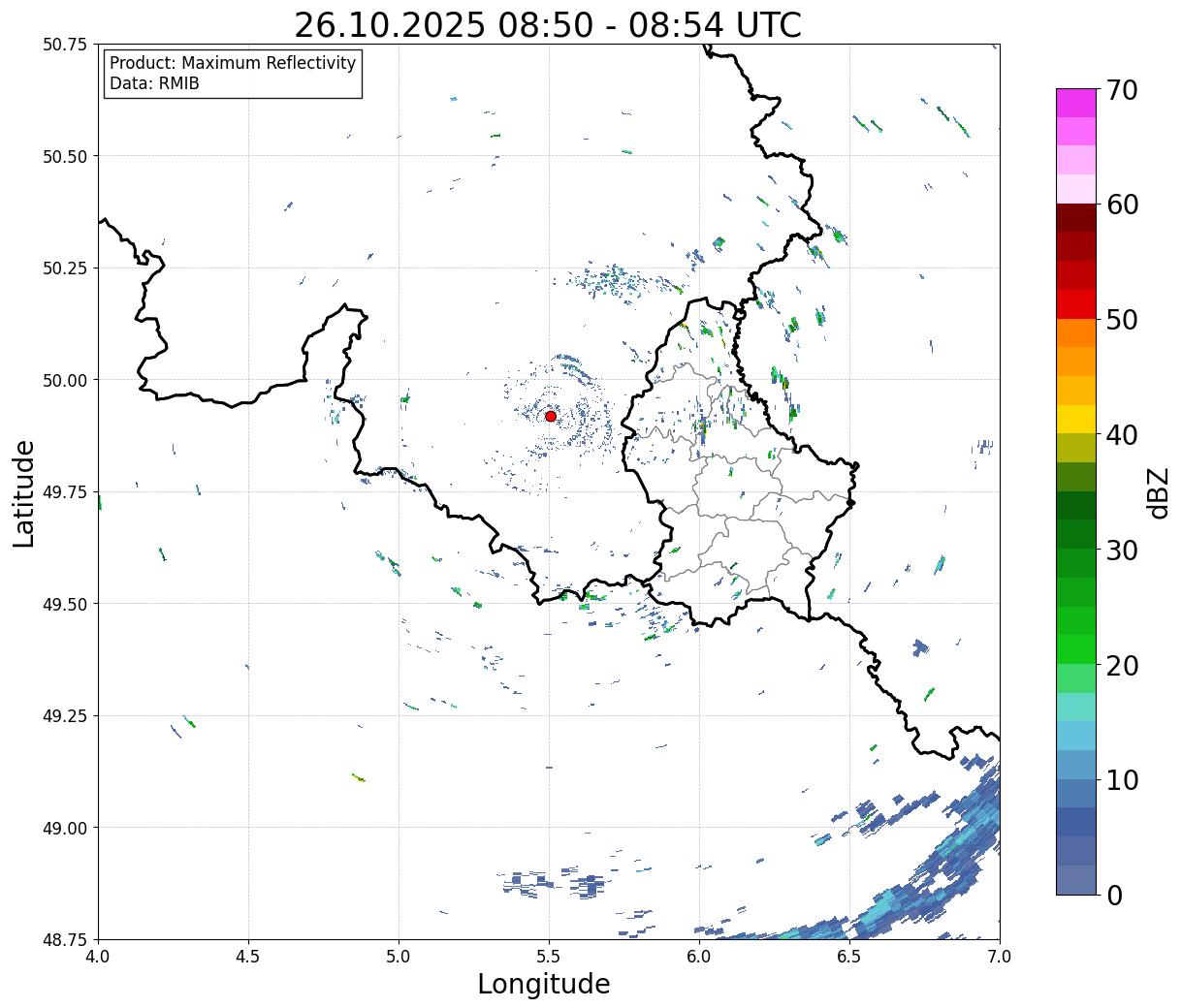The height and width of the screenshot is (1008, 1182).
Task: Click the colorbar tick label 60
Action: point(1122,205)
